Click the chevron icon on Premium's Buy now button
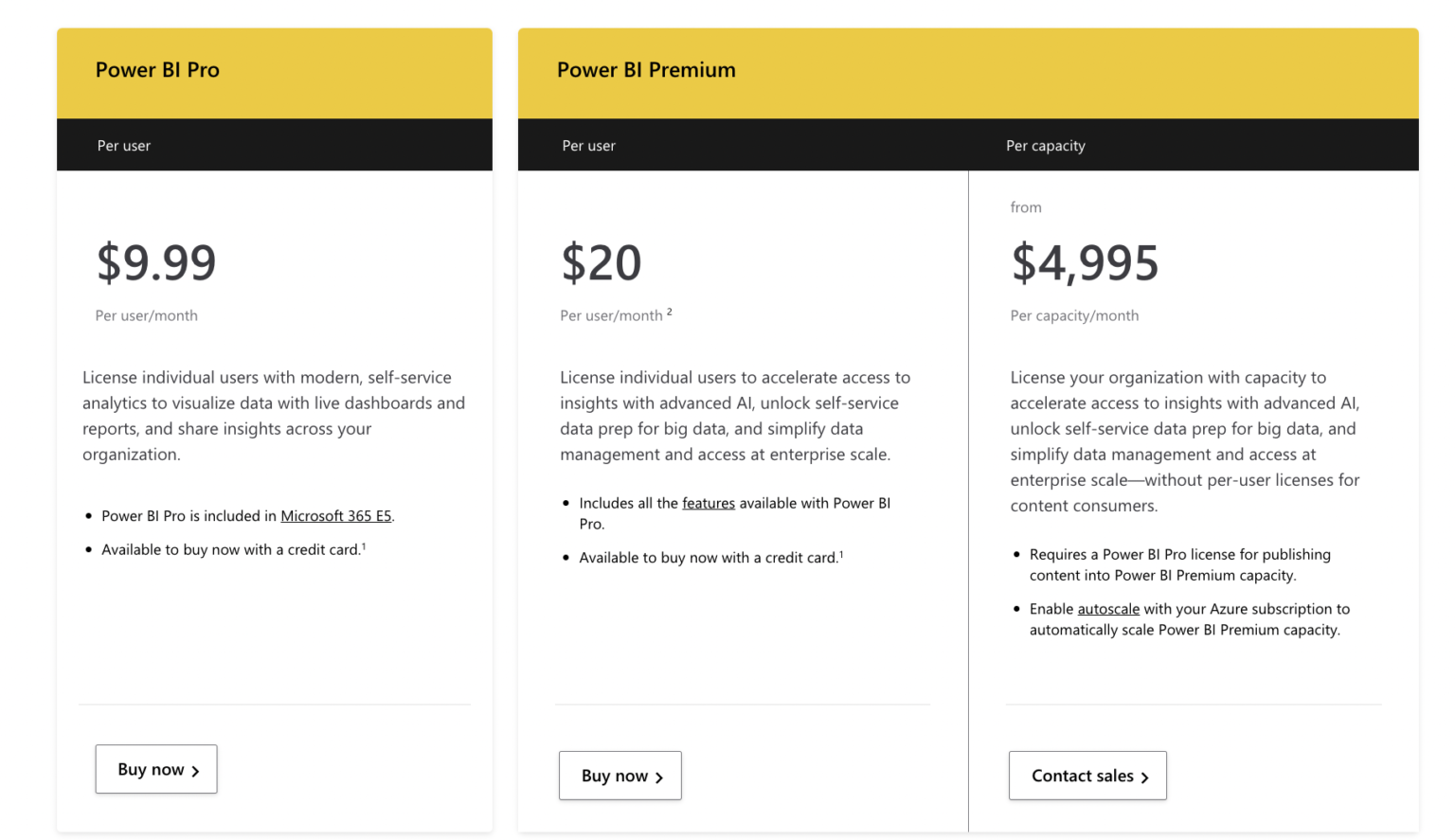 click(x=658, y=776)
